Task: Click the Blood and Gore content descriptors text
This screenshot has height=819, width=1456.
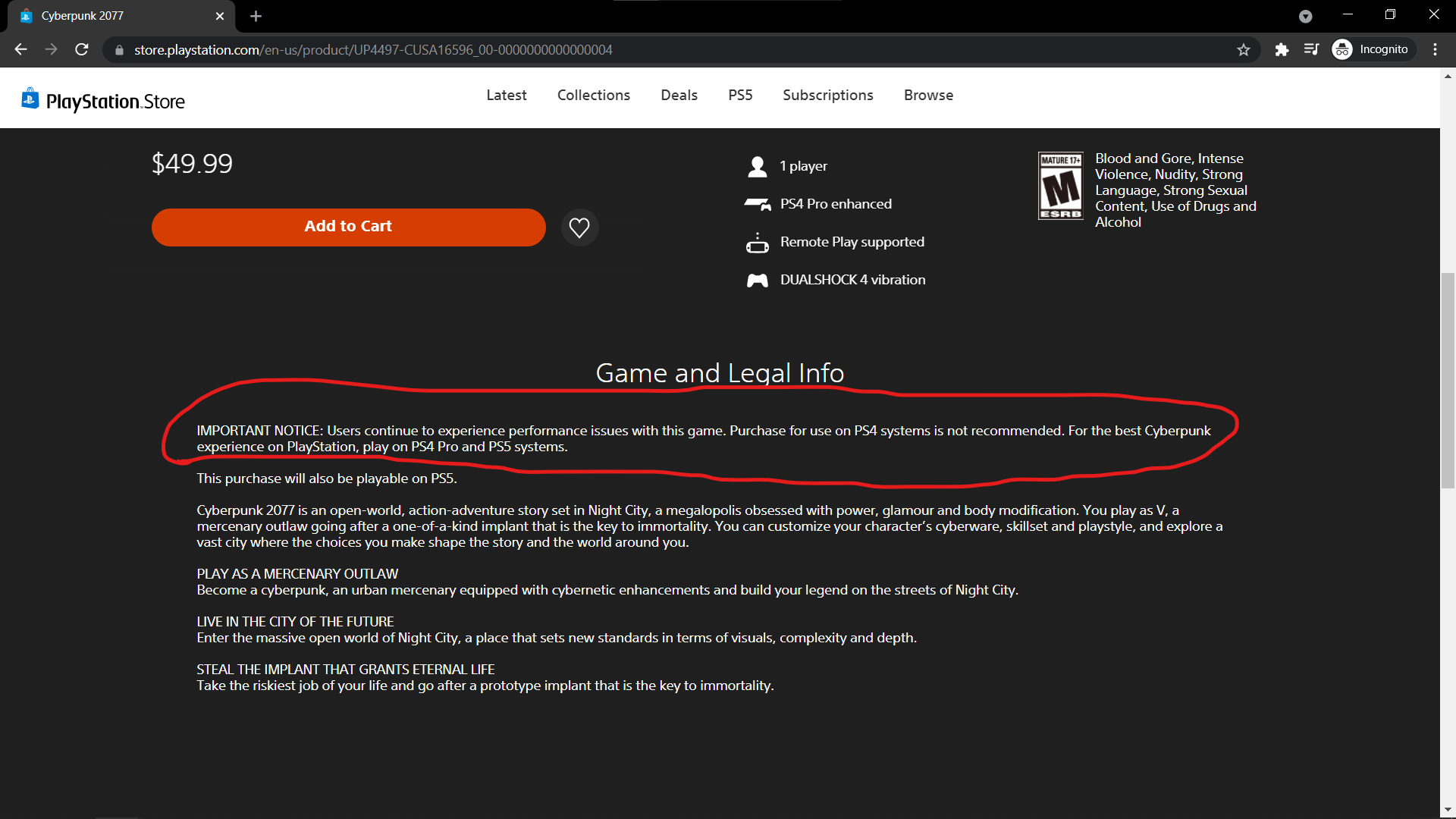Action: coord(1175,190)
